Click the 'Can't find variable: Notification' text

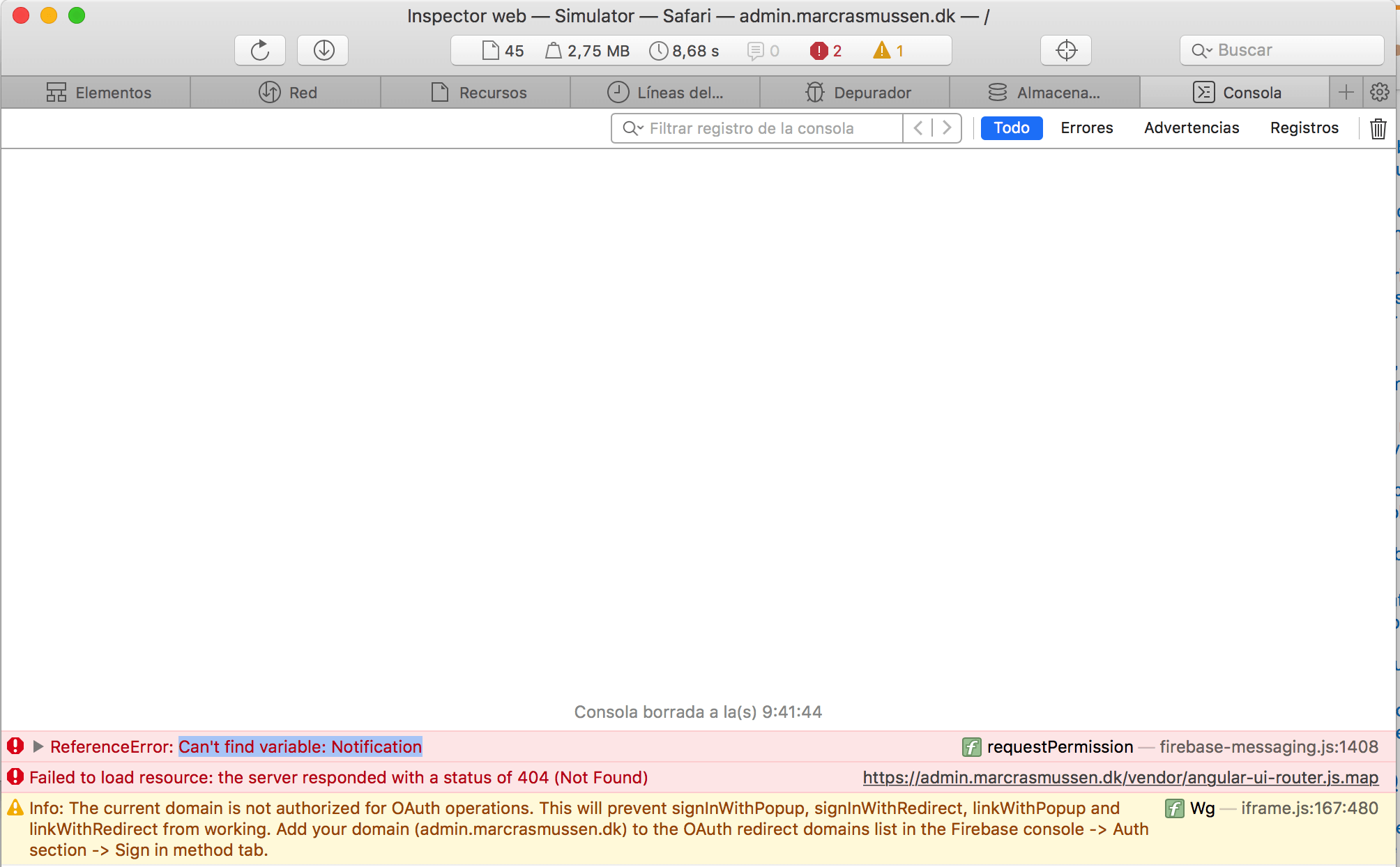300,746
